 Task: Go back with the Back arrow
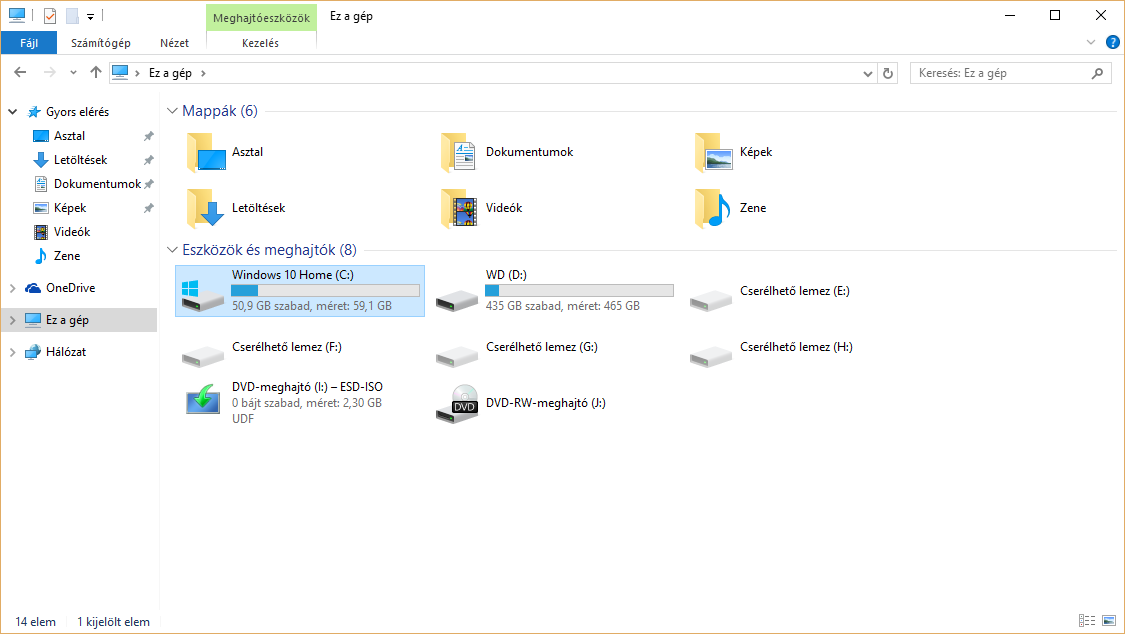click(20, 72)
